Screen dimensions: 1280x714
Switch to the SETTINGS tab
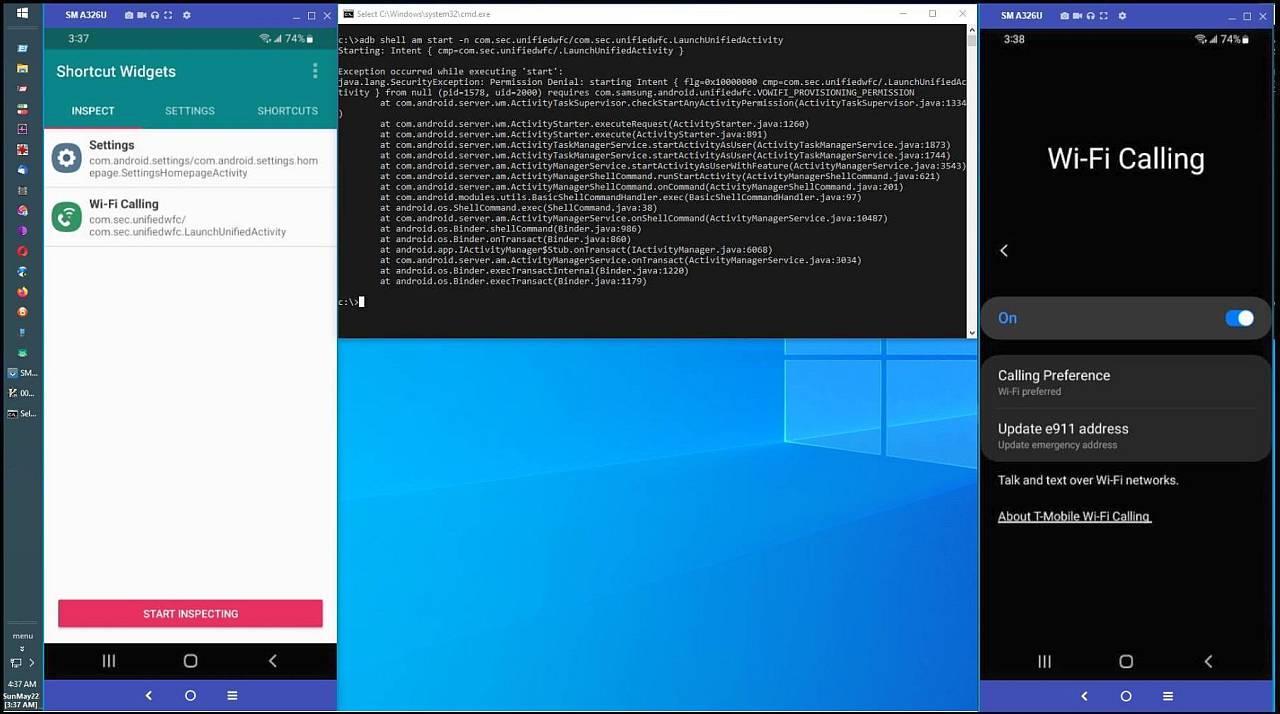tap(190, 111)
